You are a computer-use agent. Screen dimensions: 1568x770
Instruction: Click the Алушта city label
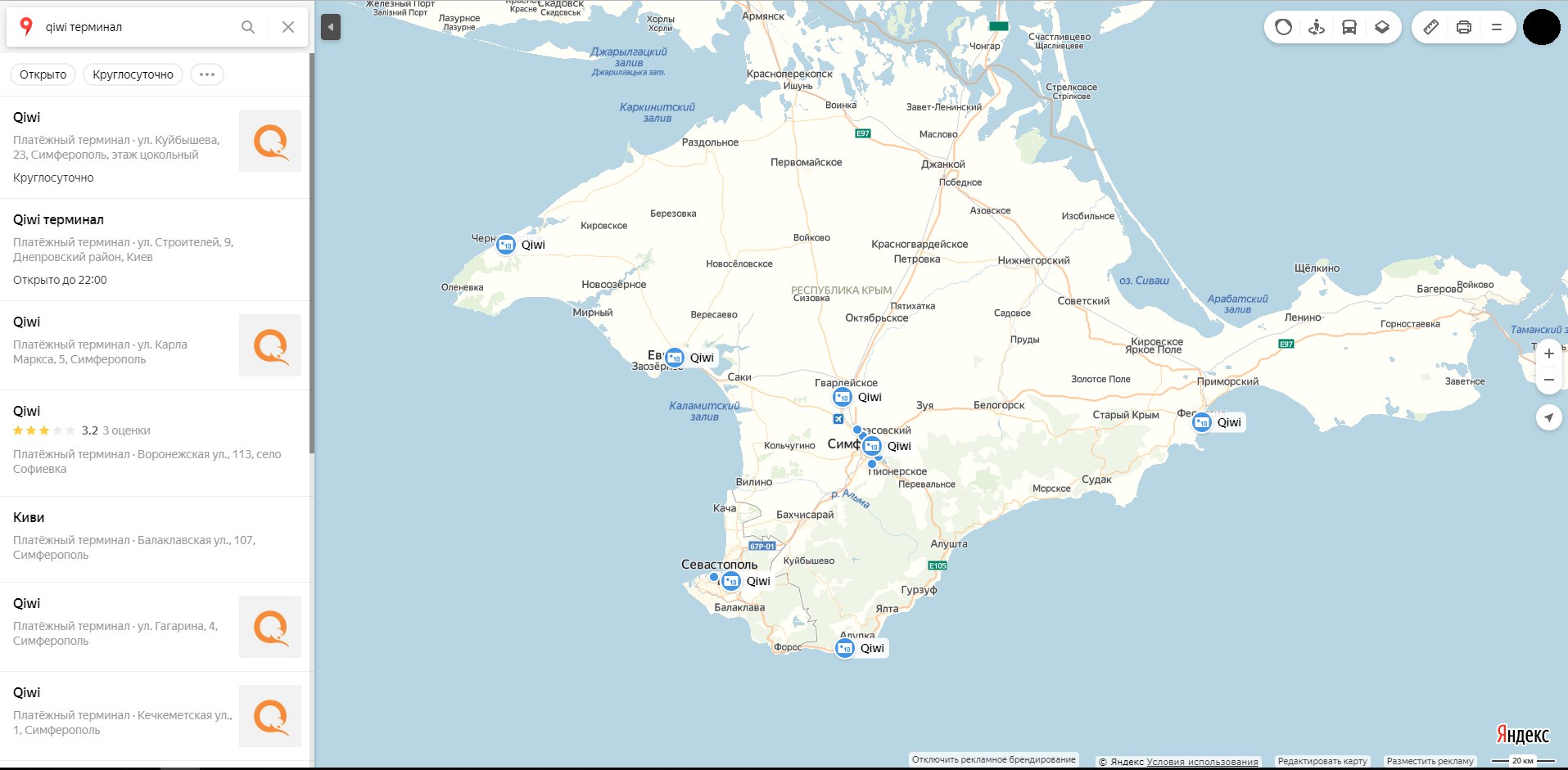pos(949,543)
